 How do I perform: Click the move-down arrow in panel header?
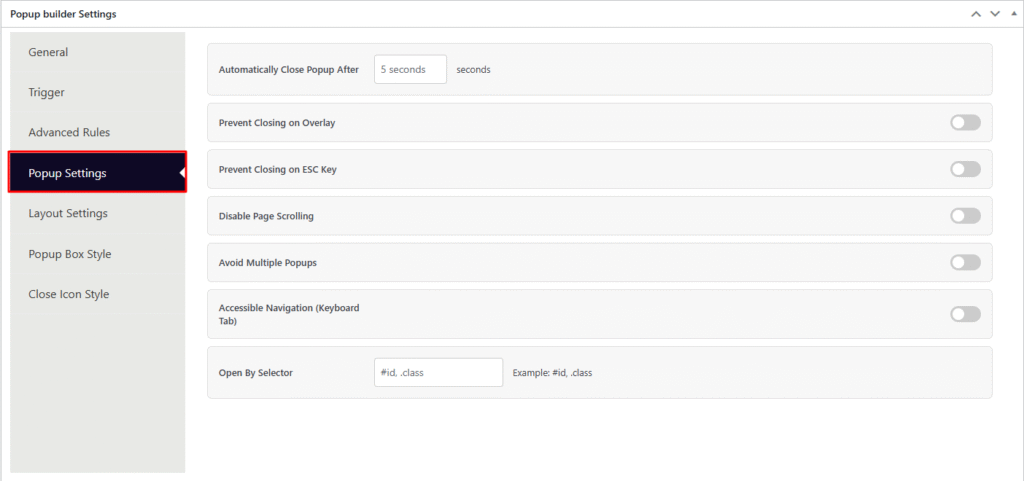pyautogui.click(x=994, y=14)
